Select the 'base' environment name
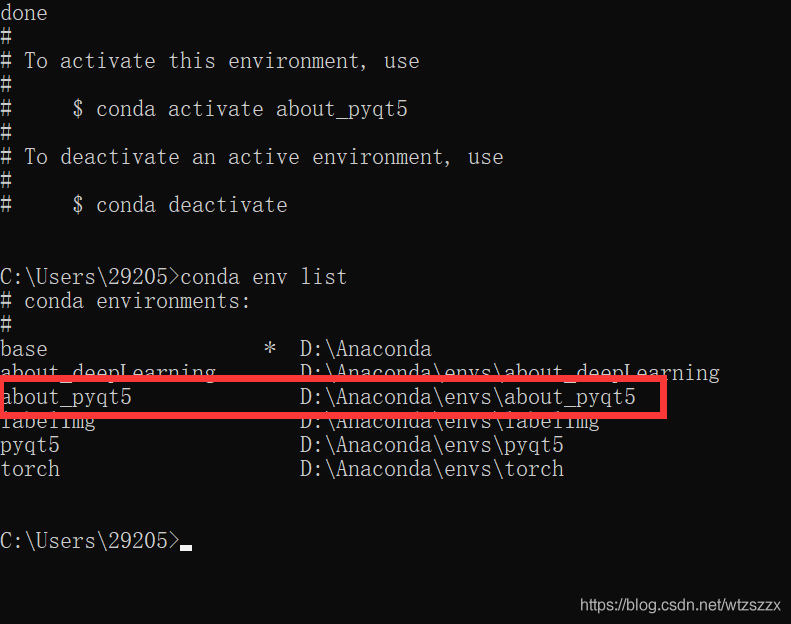 (24, 349)
